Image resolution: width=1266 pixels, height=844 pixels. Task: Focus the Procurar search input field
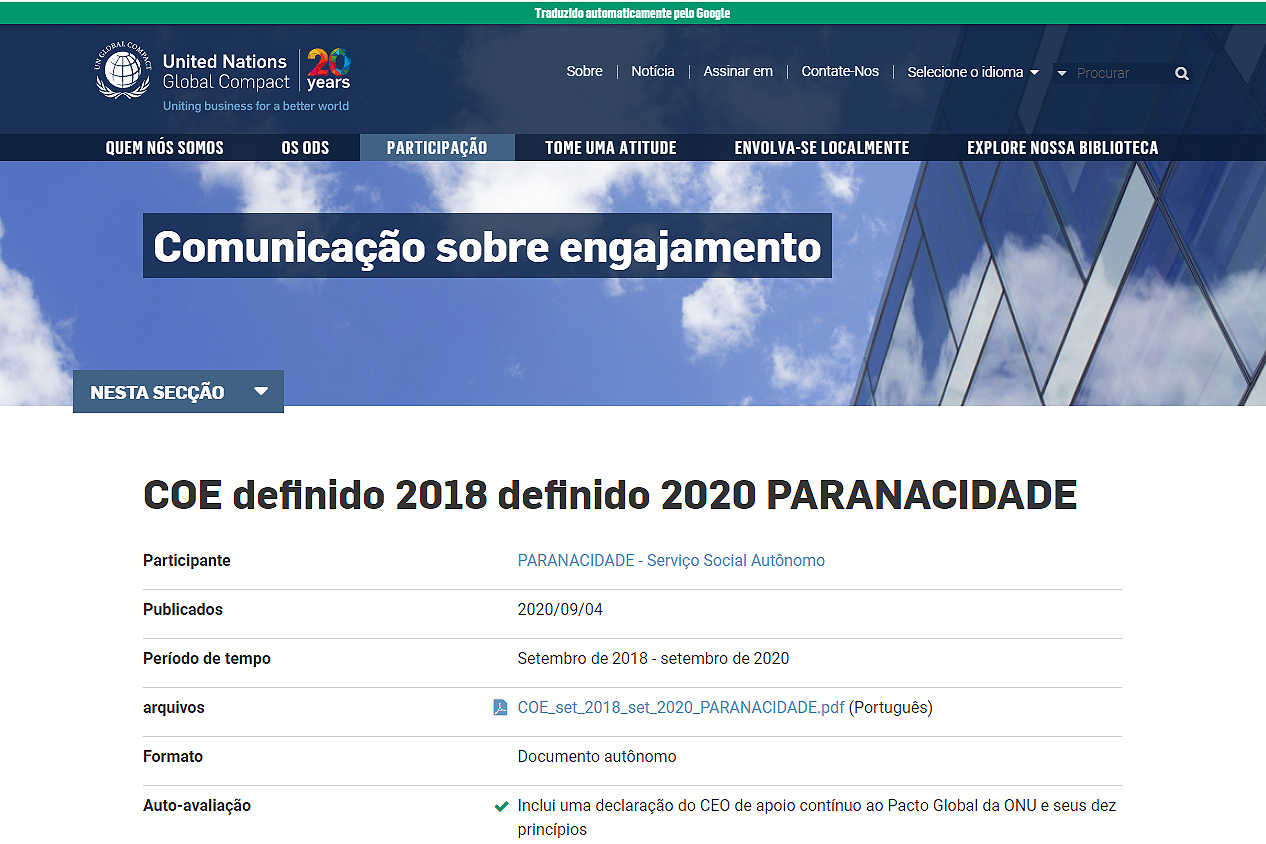[x=1120, y=73]
